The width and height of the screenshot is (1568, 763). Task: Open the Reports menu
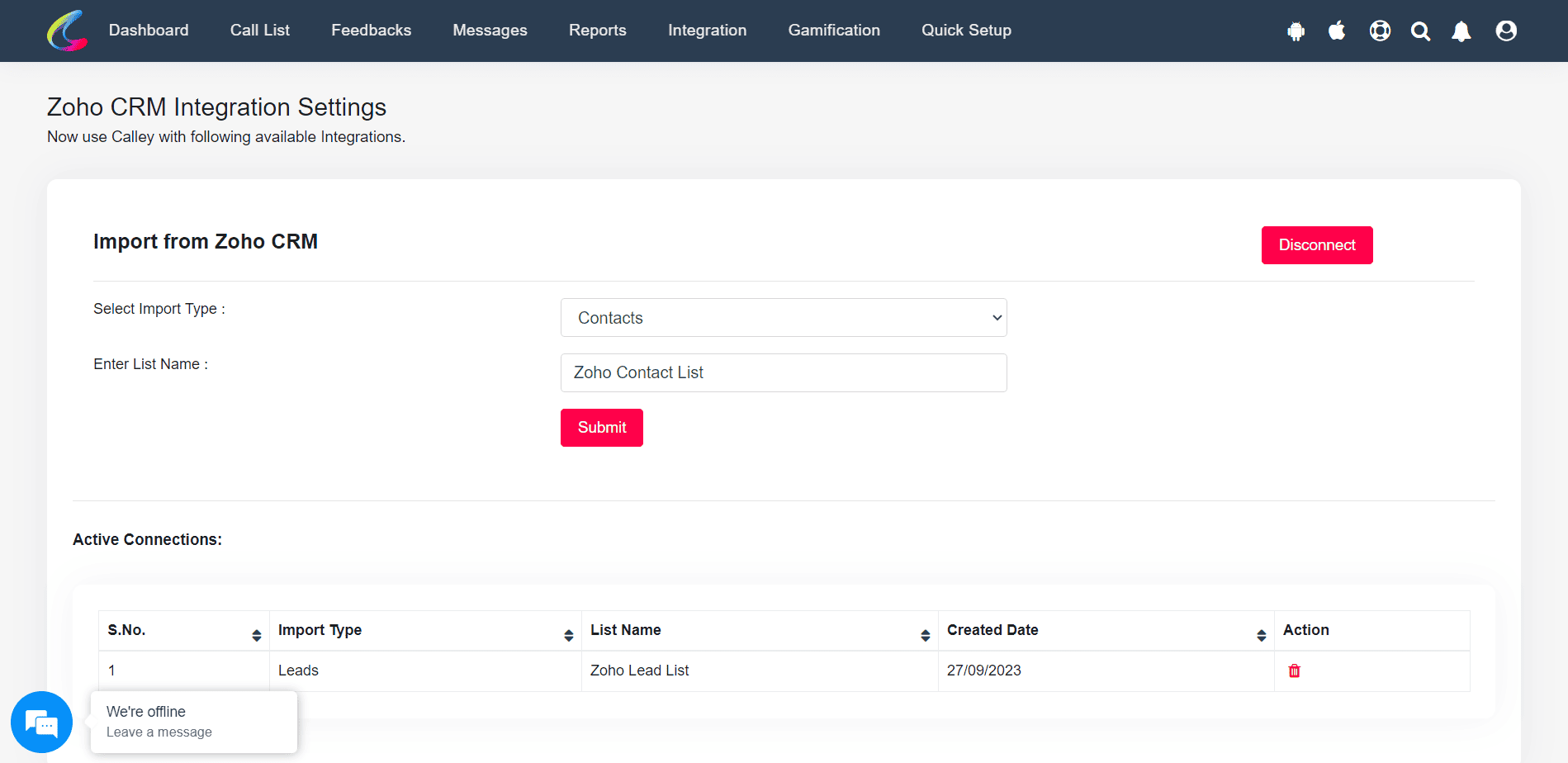pyautogui.click(x=598, y=31)
